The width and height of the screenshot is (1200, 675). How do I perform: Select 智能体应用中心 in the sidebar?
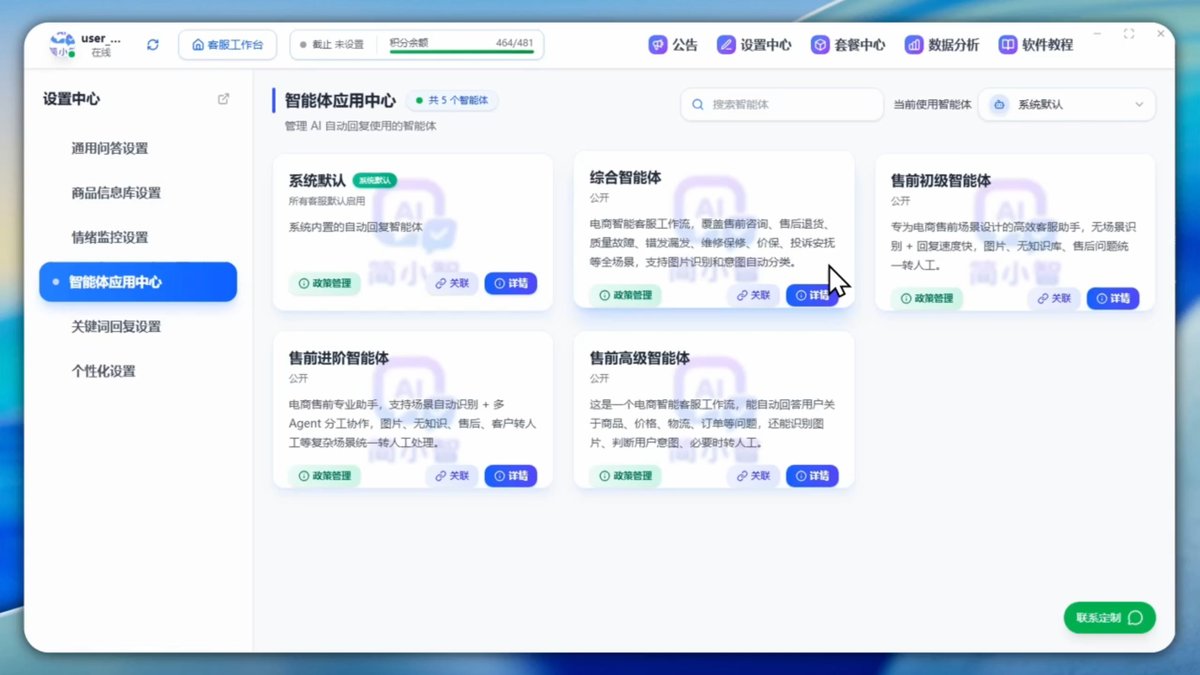click(138, 282)
